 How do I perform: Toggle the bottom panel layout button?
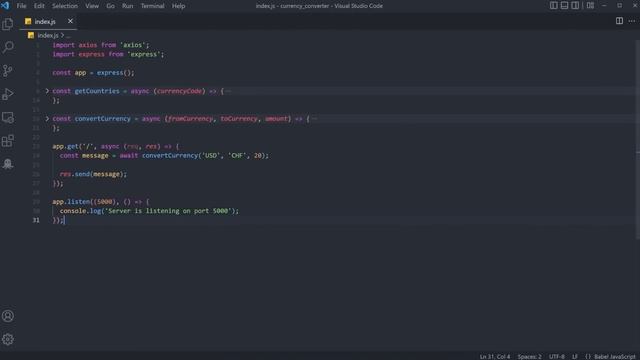click(x=564, y=6)
